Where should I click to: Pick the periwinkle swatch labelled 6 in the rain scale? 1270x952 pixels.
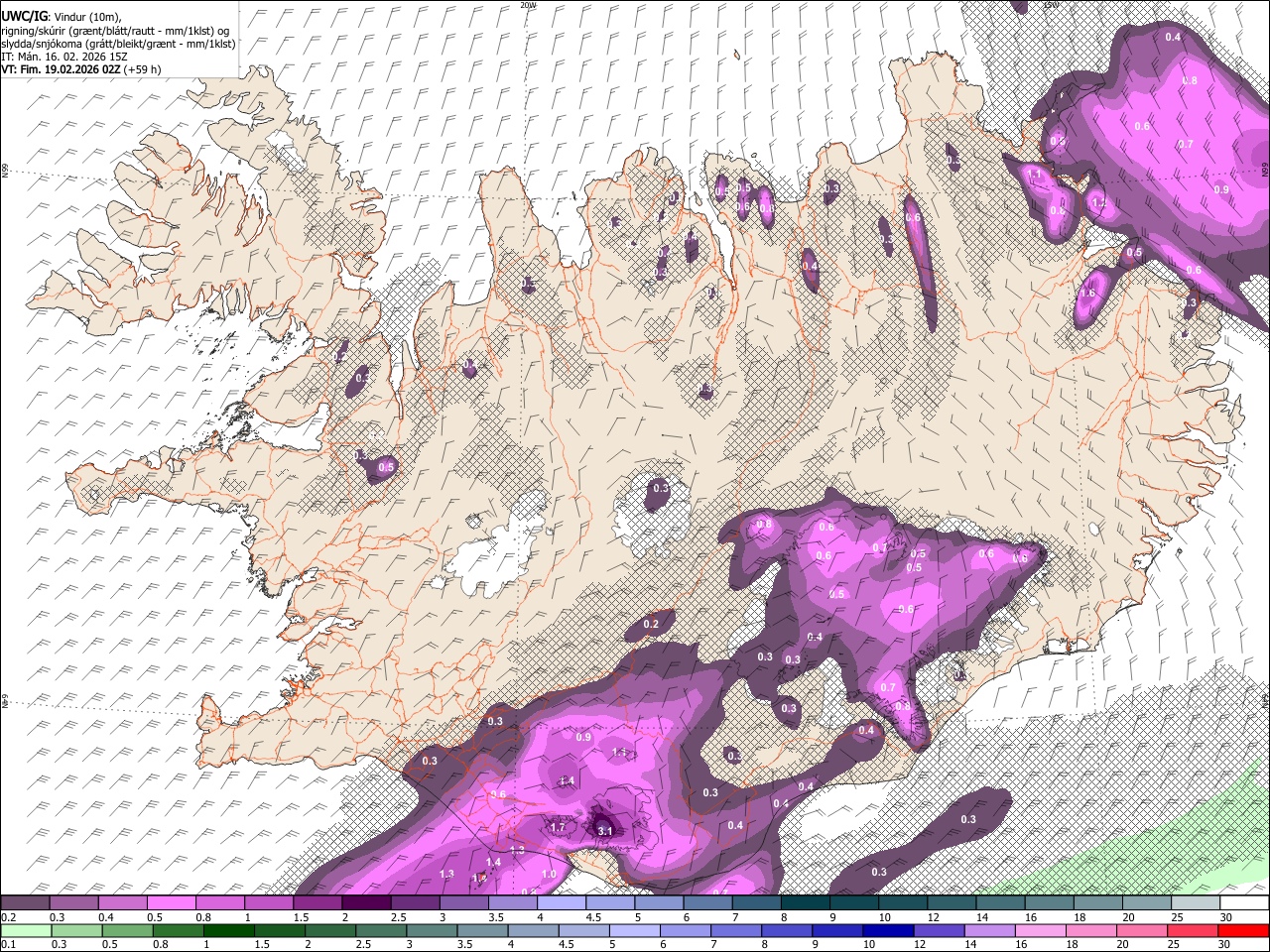686,930
